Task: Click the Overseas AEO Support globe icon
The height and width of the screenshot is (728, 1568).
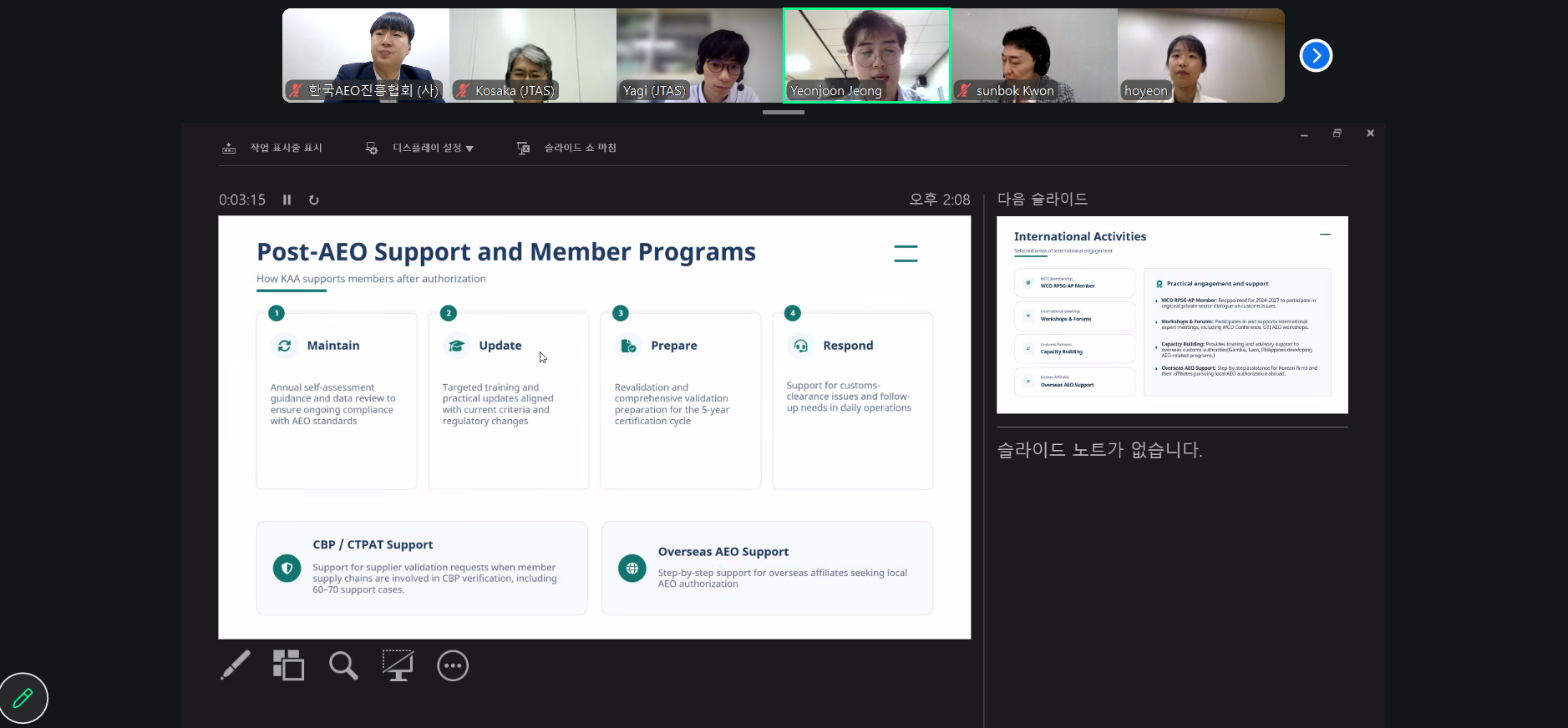Action: point(632,569)
